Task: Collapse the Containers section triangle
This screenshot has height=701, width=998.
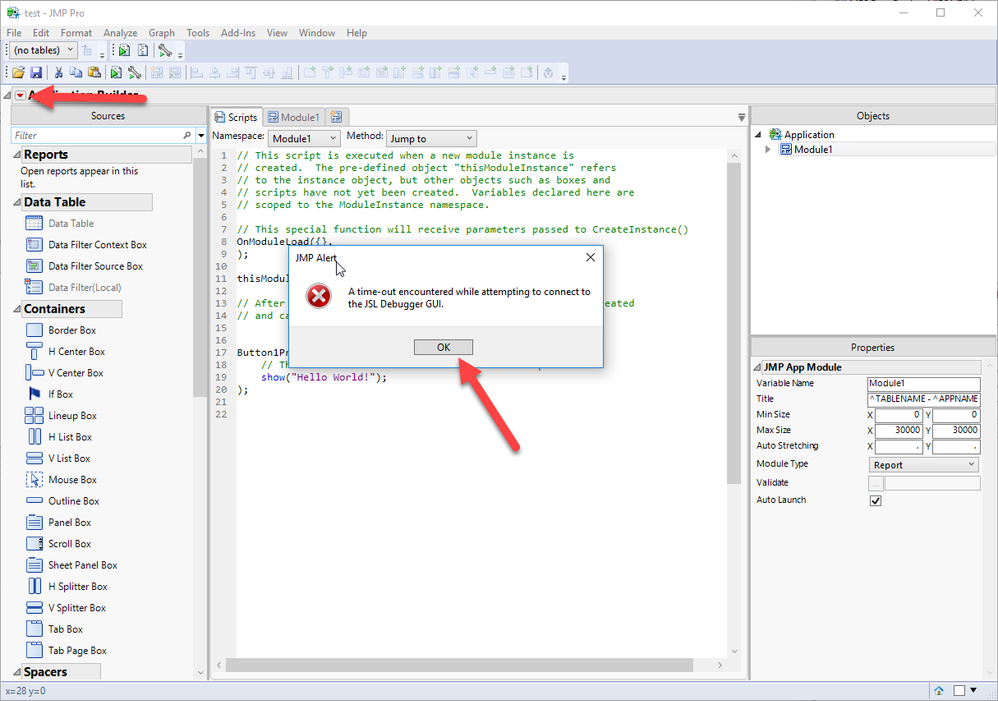Action: pyautogui.click(x=17, y=309)
